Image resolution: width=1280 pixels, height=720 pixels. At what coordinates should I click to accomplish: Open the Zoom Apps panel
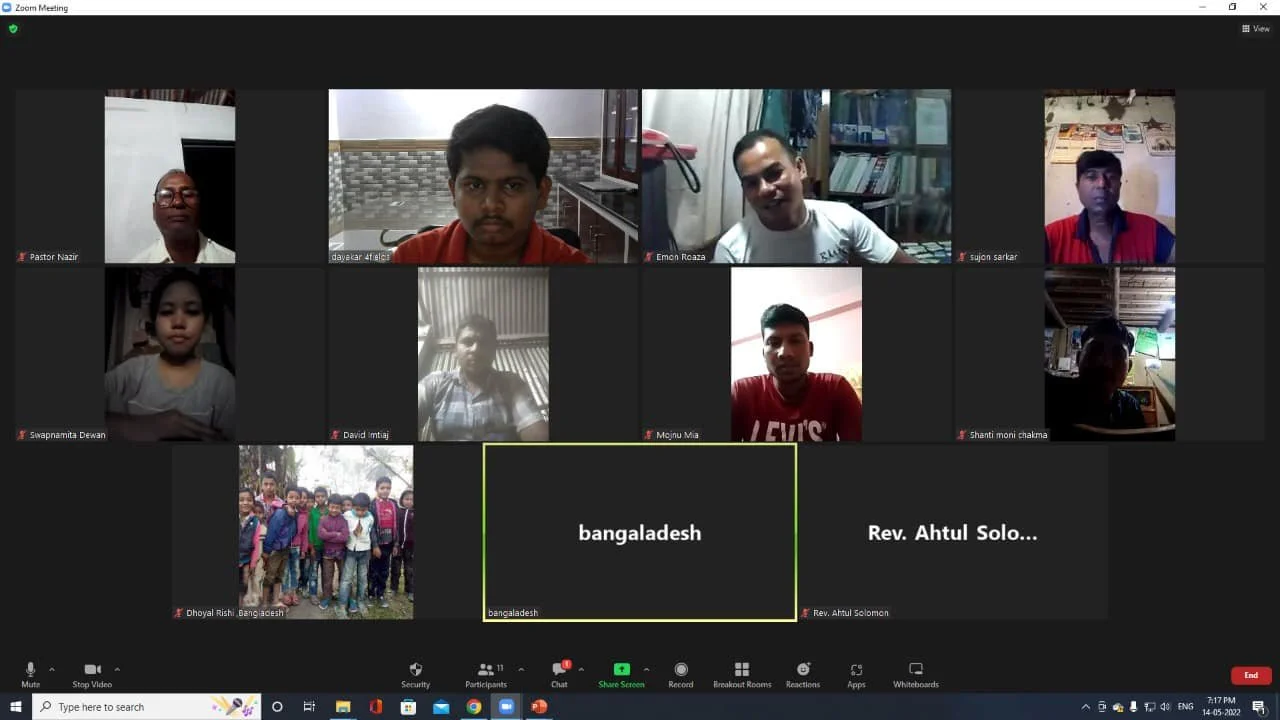coord(856,670)
